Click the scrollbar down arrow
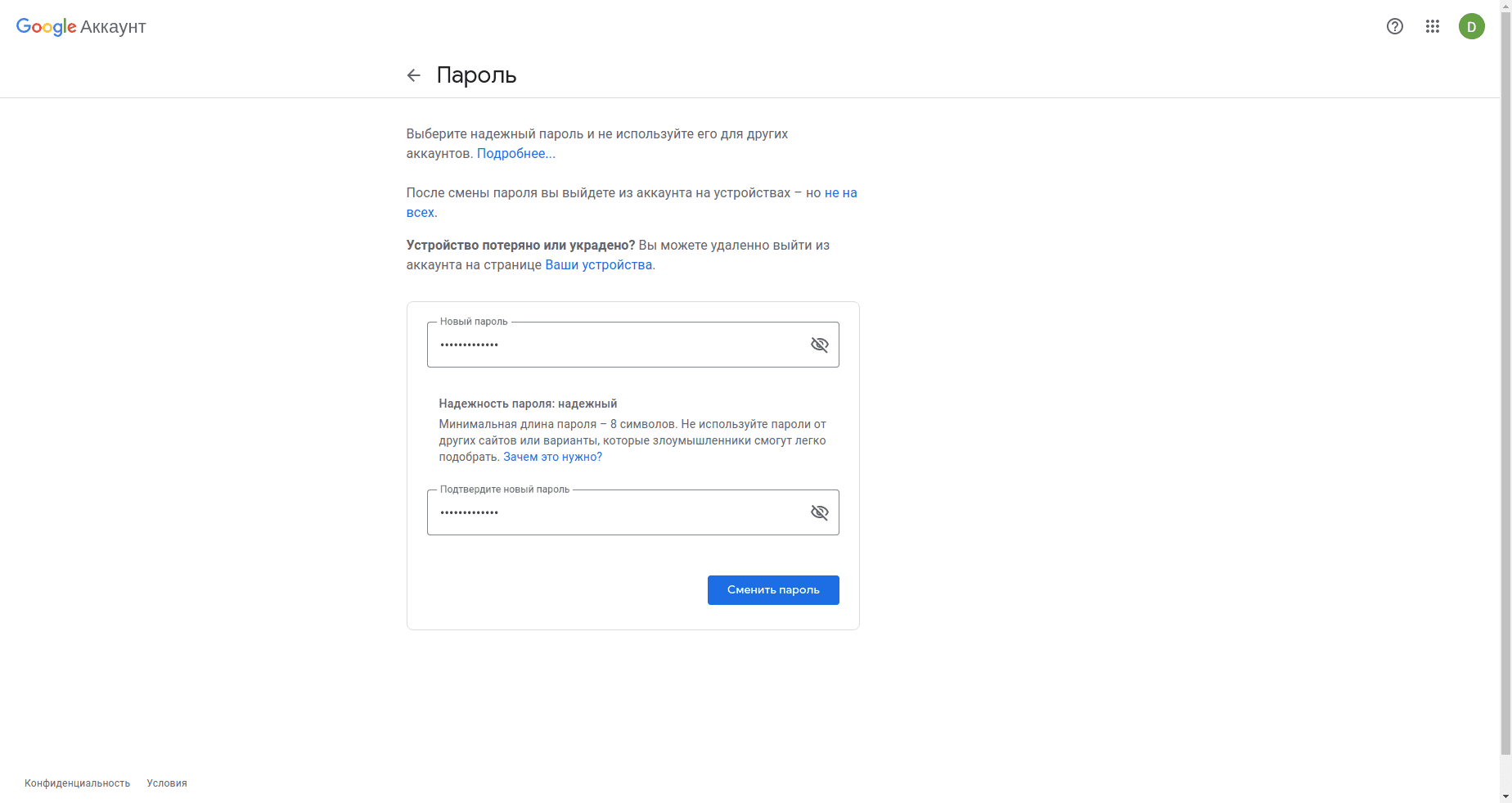This screenshot has width=1512, height=803. (1505, 796)
